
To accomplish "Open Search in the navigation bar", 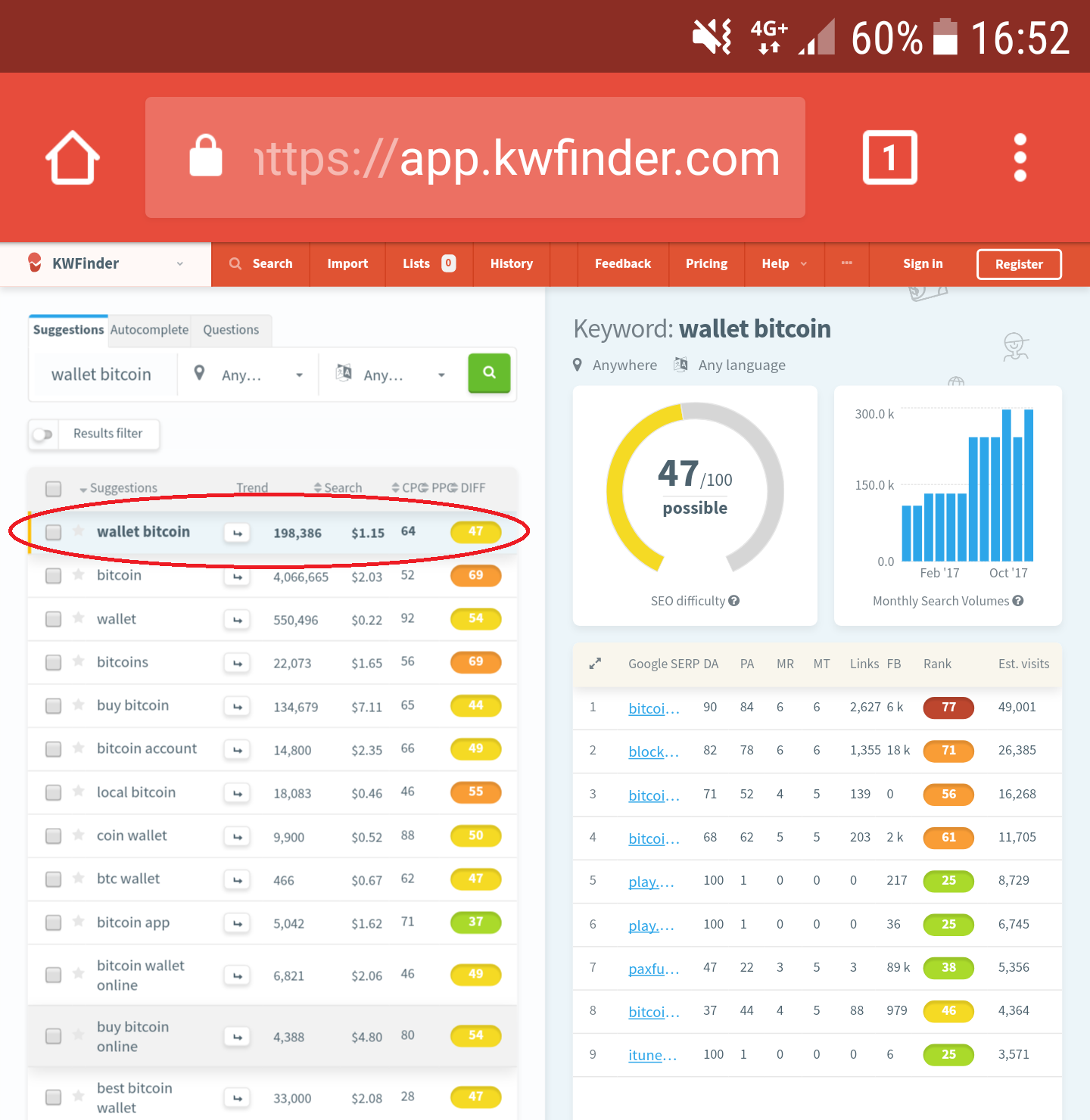I will click(260, 263).
